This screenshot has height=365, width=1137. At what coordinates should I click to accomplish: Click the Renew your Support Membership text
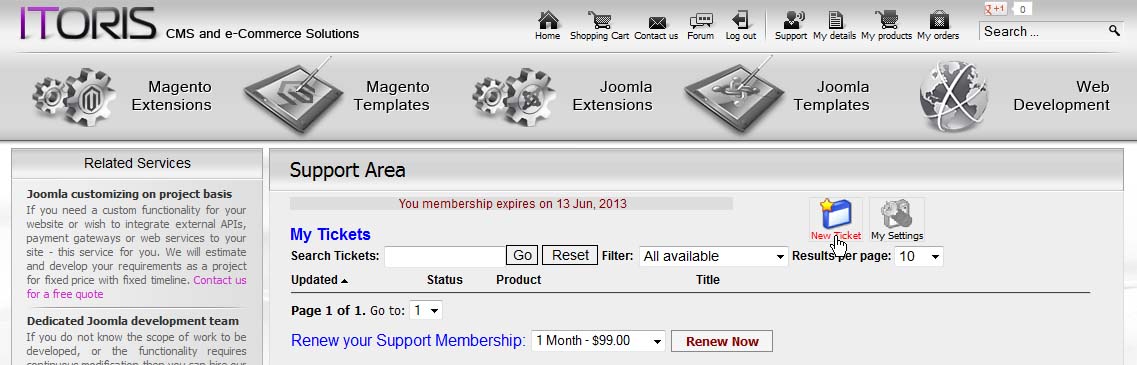coord(408,340)
